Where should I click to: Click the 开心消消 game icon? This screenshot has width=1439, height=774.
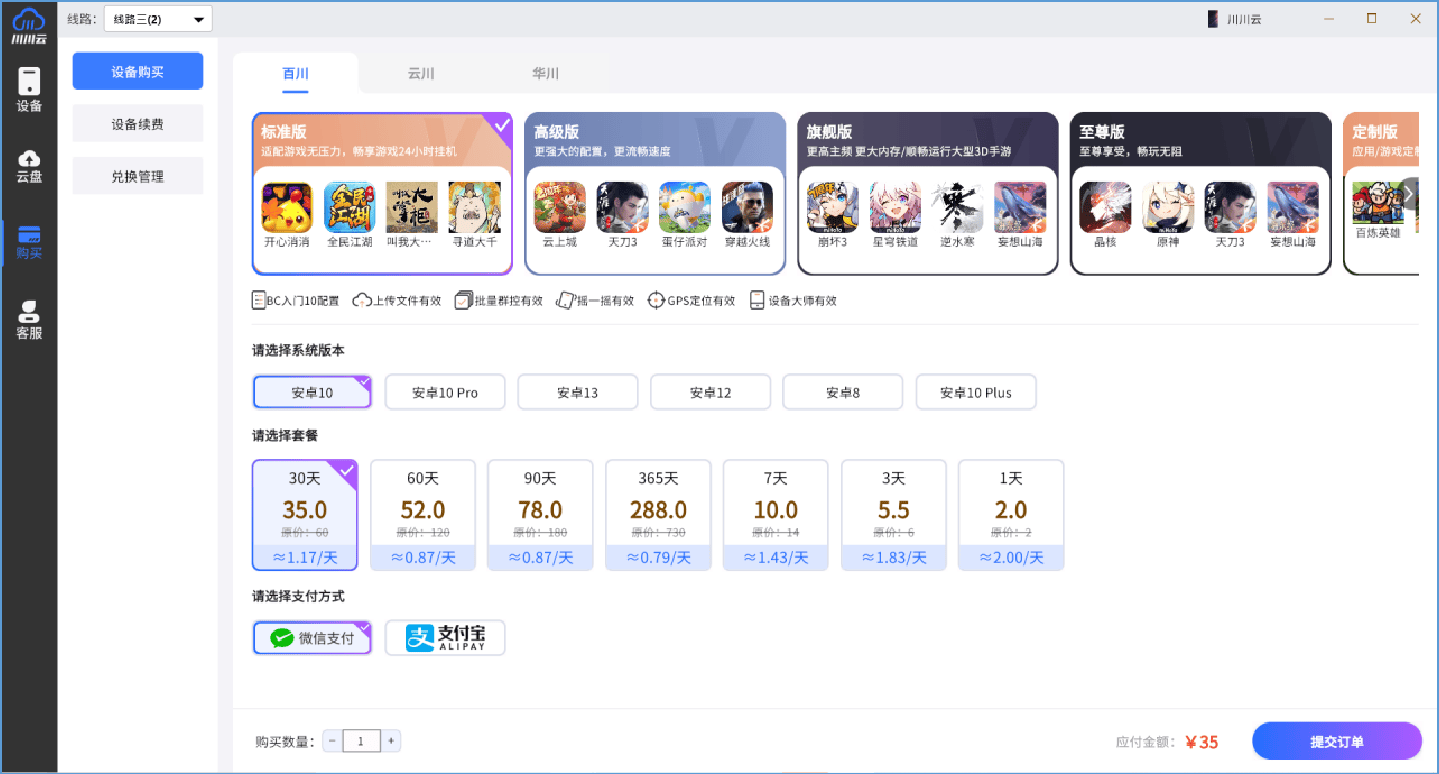pos(286,207)
